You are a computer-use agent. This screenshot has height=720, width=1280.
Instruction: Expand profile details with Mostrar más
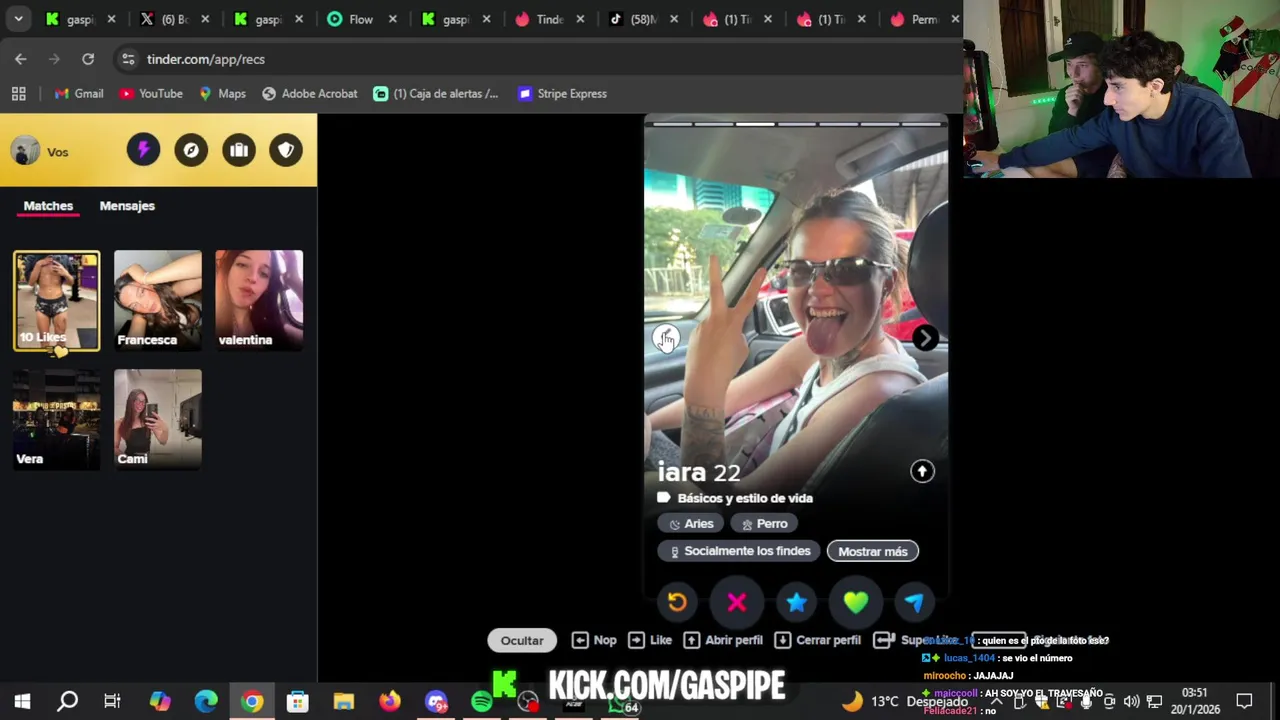pos(873,551)
